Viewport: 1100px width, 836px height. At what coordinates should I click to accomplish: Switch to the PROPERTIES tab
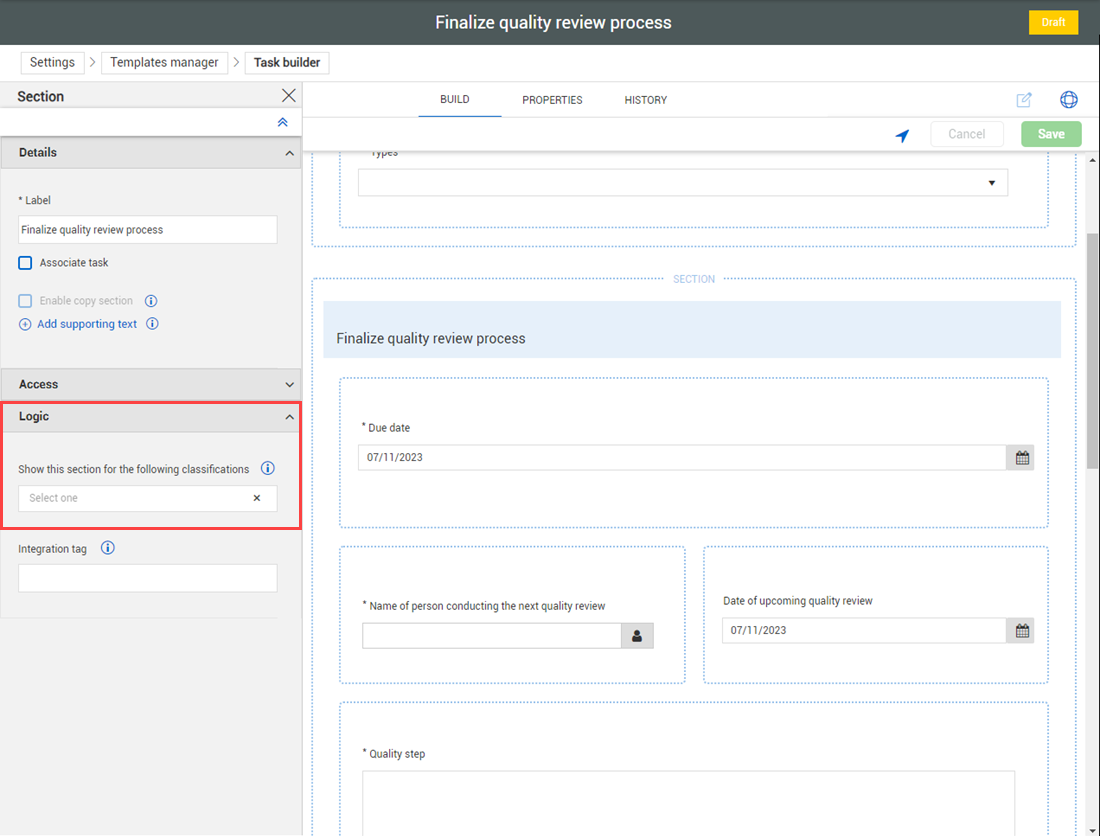552,100
